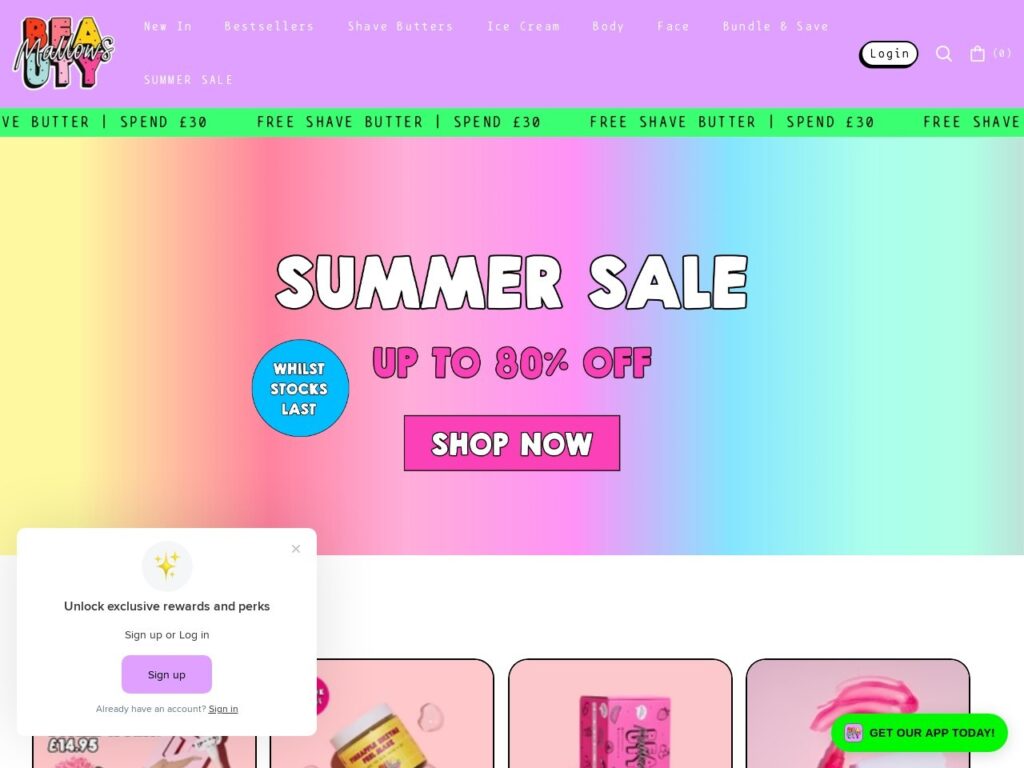The image size is (1024, 768).
Task: Select Body in navigation
Action: (x=608, y=27)
